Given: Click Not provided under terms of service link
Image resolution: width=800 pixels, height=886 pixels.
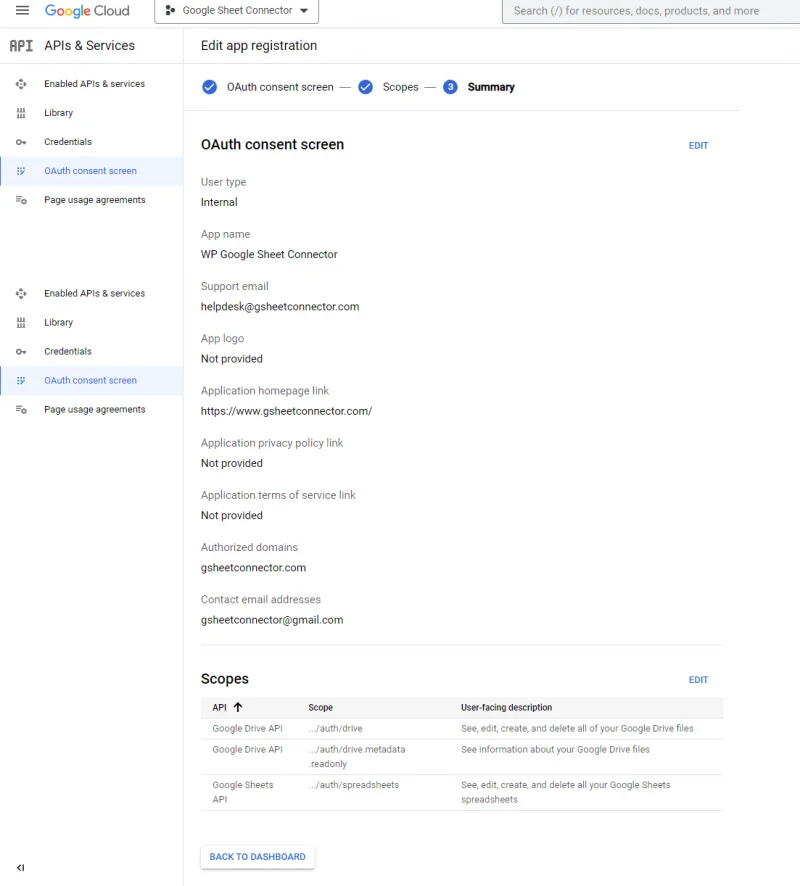Looking at the screenshot, I should pyautogui.click(x=232, y=515).
